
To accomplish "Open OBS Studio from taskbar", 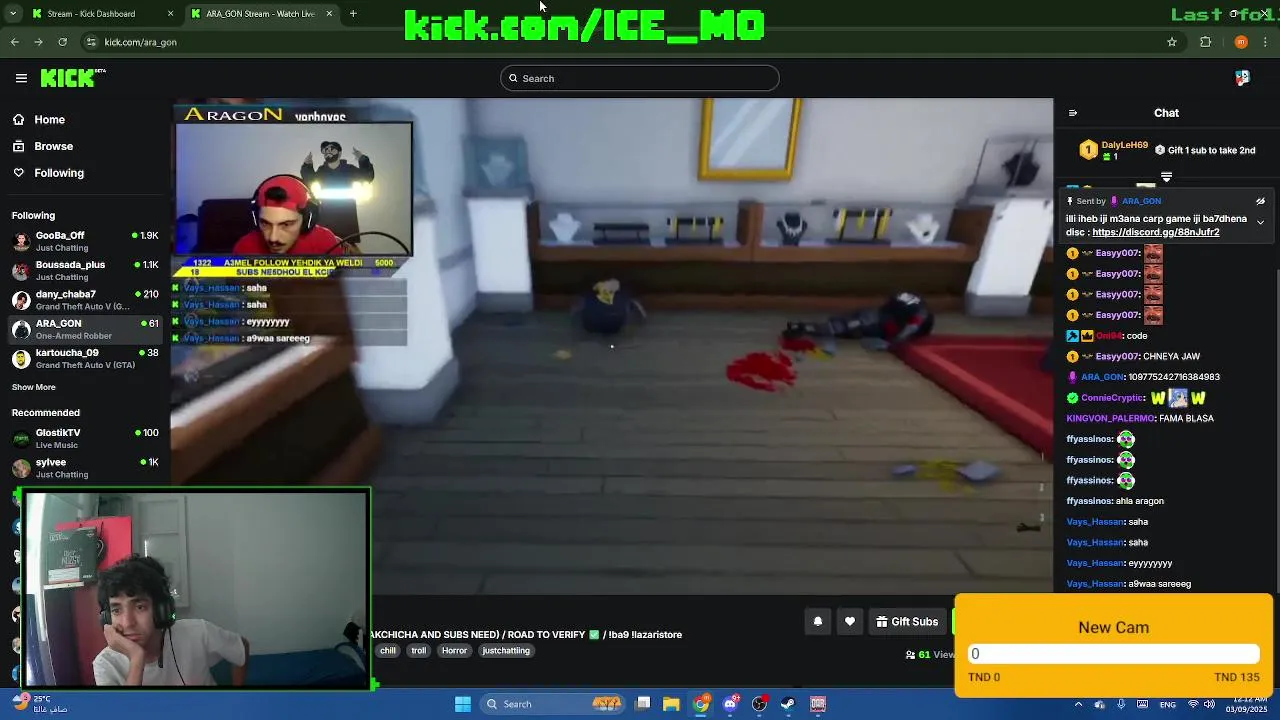I will [x=759, y=704].
